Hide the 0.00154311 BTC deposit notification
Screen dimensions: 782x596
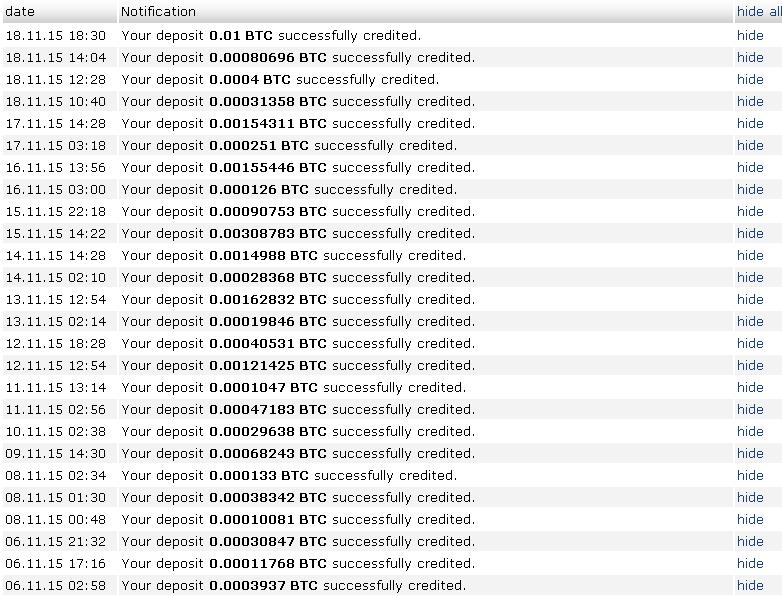[750, 123]
